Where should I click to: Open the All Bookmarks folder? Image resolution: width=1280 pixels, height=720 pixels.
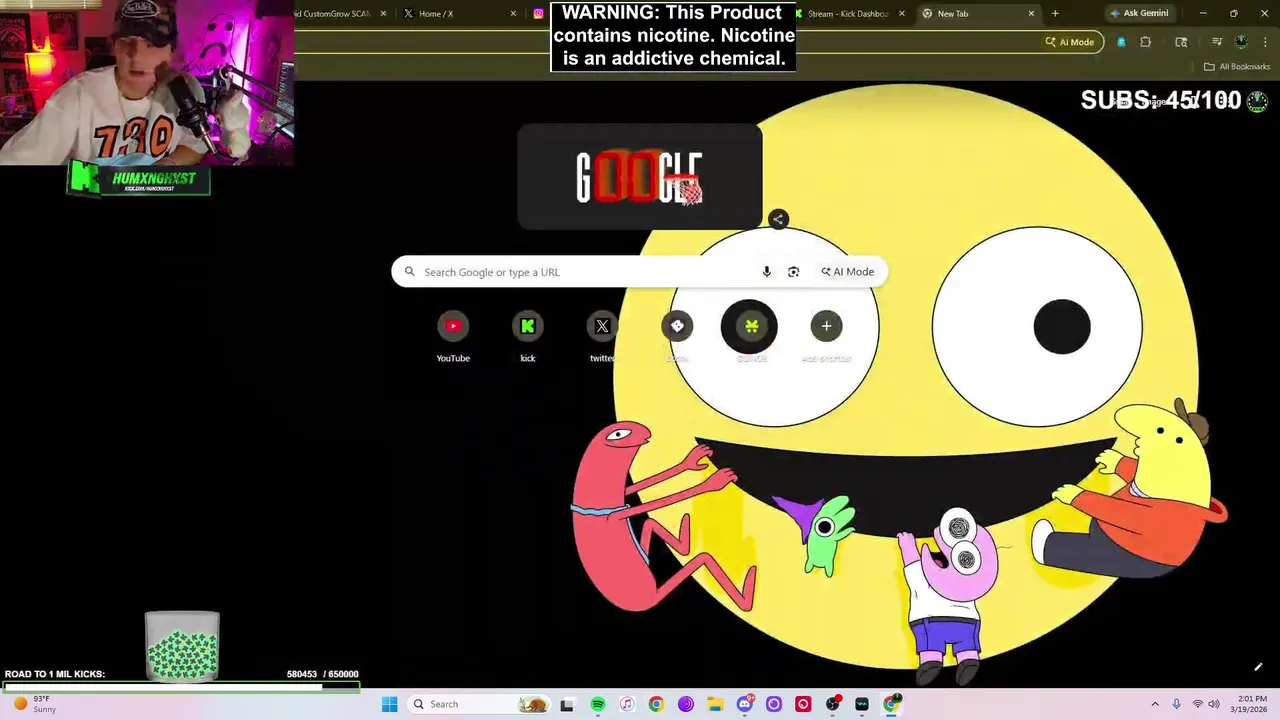(x=1237, y=67)
